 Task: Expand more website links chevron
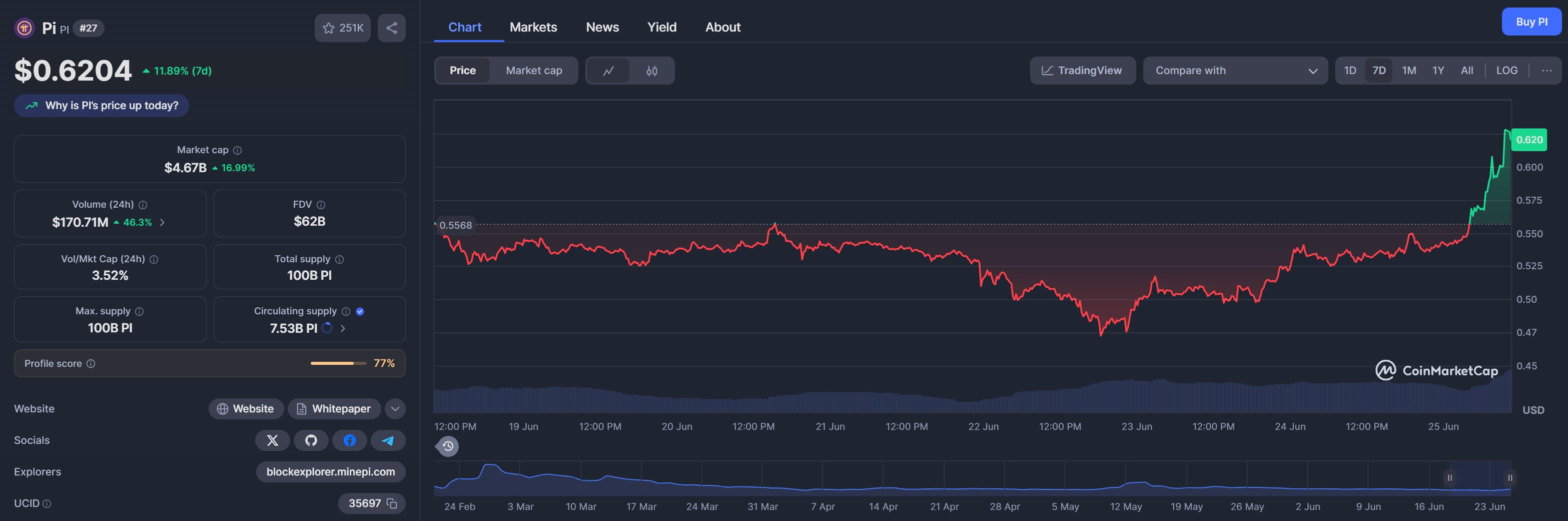395,409
